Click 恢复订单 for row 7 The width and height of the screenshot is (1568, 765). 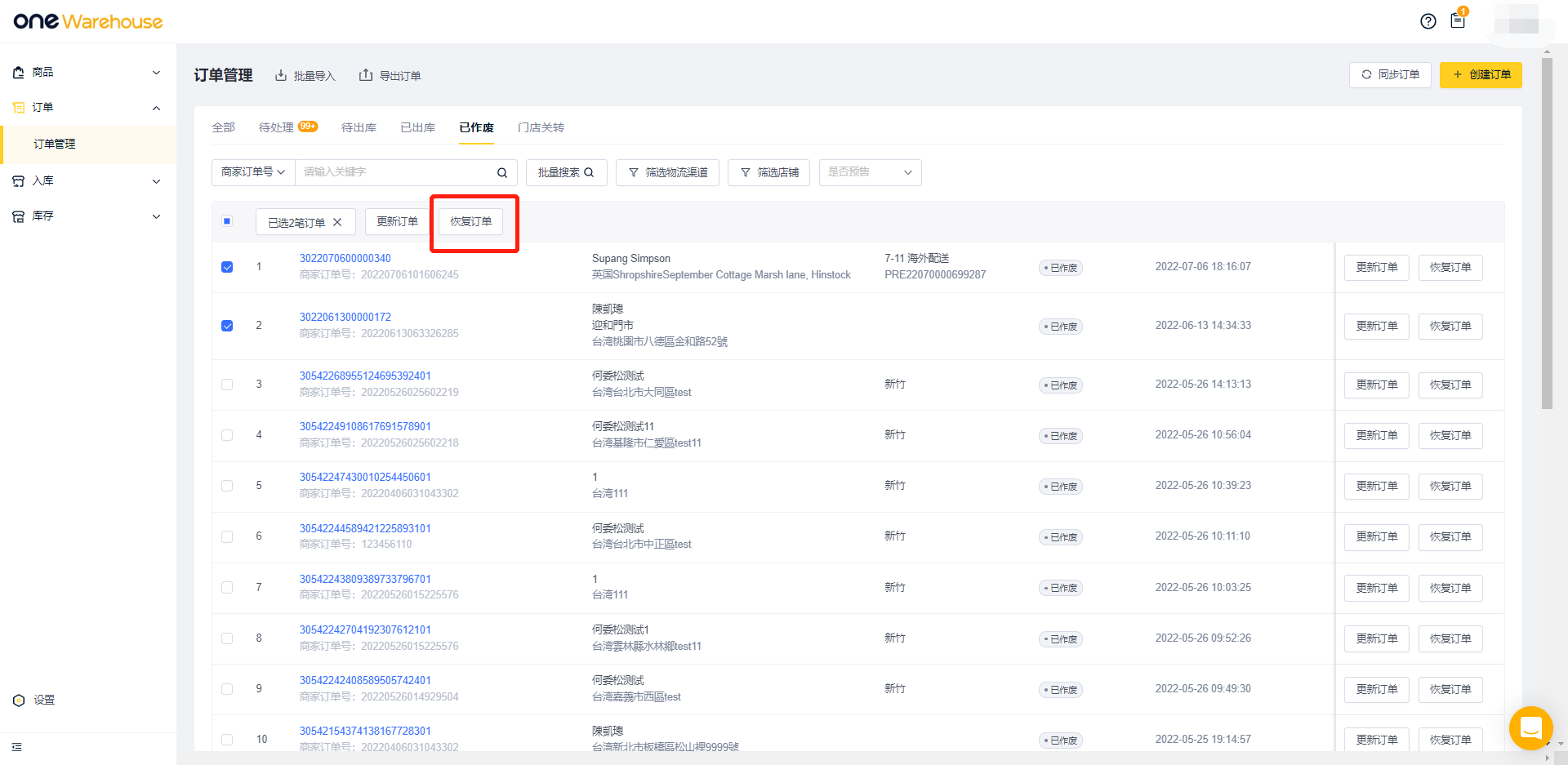coord(1450,588)
